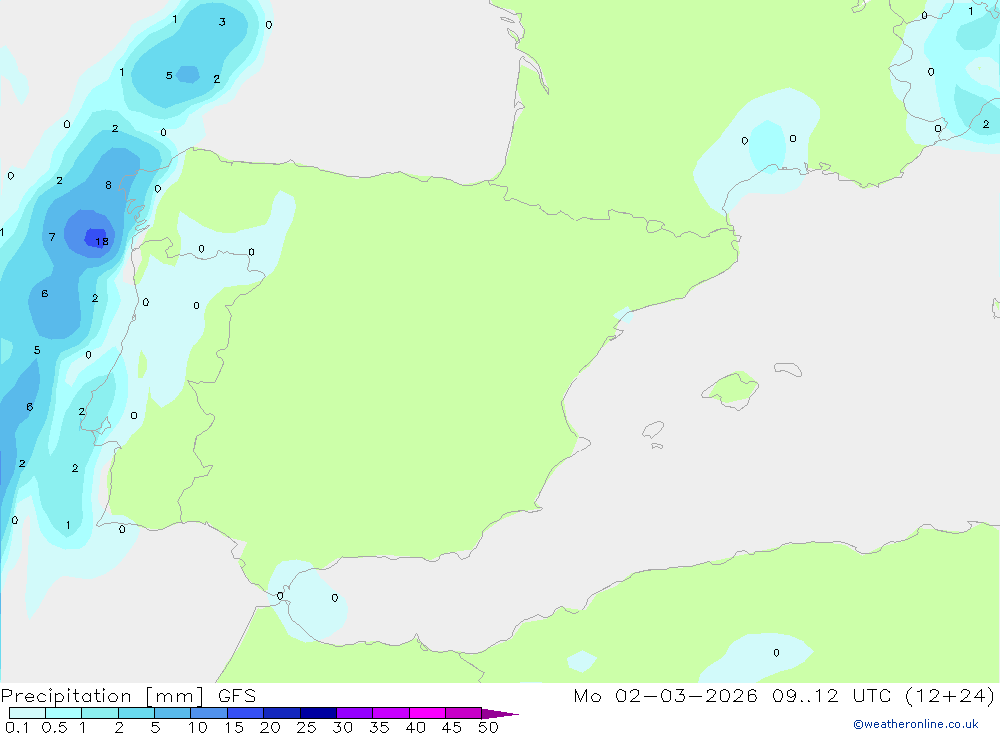Click the 45–50 mm legend color swatch
This screenshot has width=1000, height=733.
coord(464,713)
